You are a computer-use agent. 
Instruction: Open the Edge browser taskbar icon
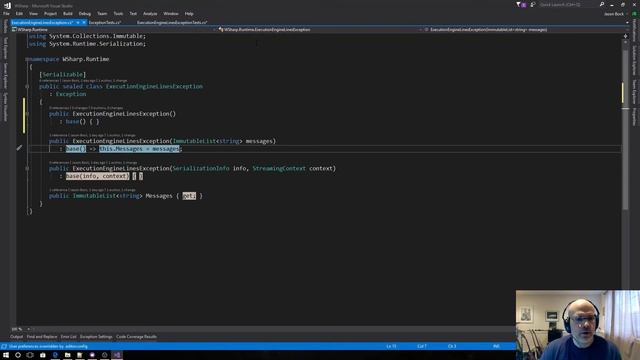tap(55, 355)
